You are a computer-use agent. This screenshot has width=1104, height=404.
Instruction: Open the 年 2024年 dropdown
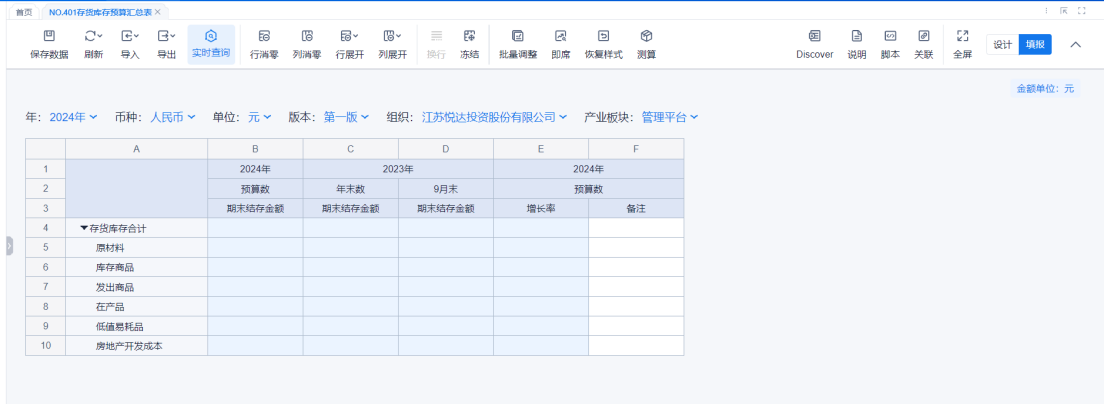pyautogui.click(x=73, y=117)
